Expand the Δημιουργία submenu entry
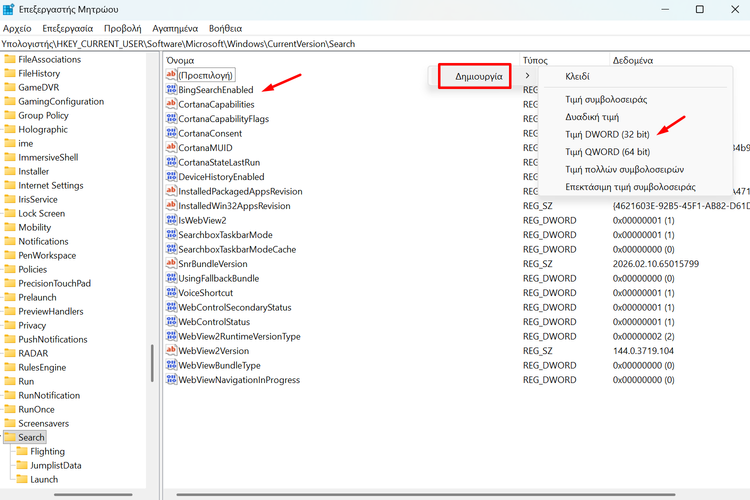The width and height of the screenshot is (750, 500). point(478,76)
